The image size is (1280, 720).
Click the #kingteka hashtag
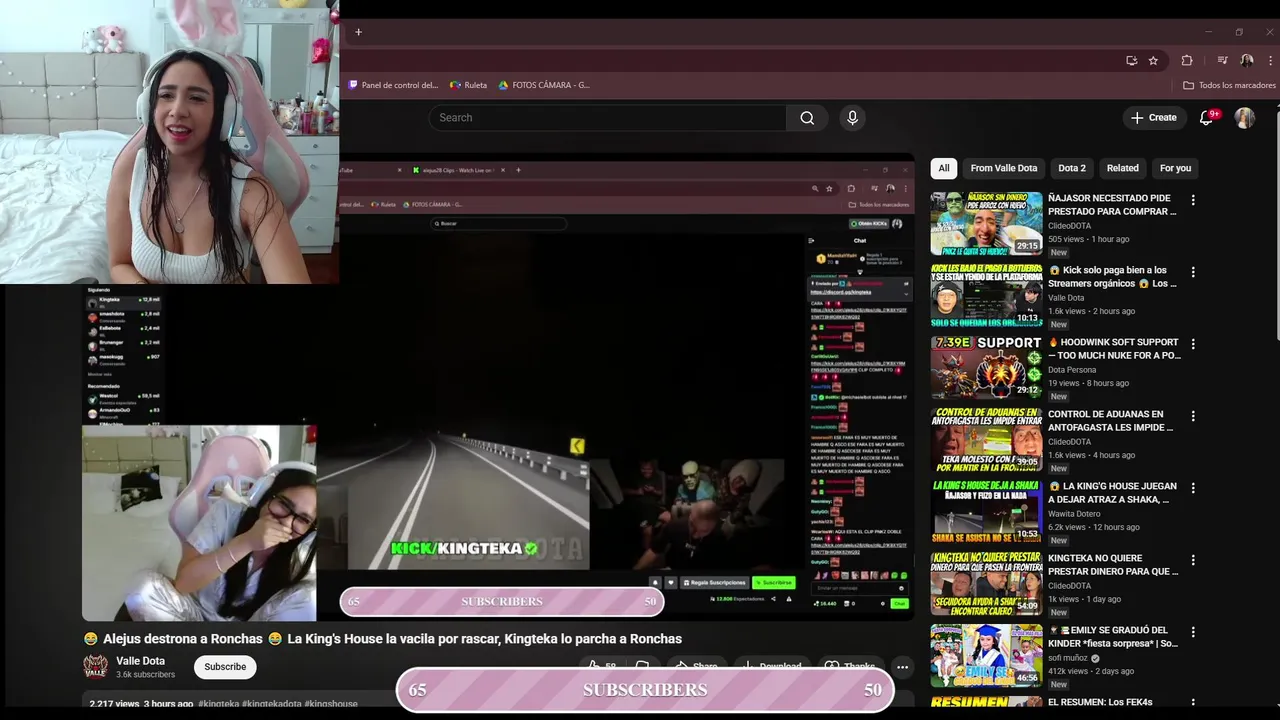tap(218, 704)
